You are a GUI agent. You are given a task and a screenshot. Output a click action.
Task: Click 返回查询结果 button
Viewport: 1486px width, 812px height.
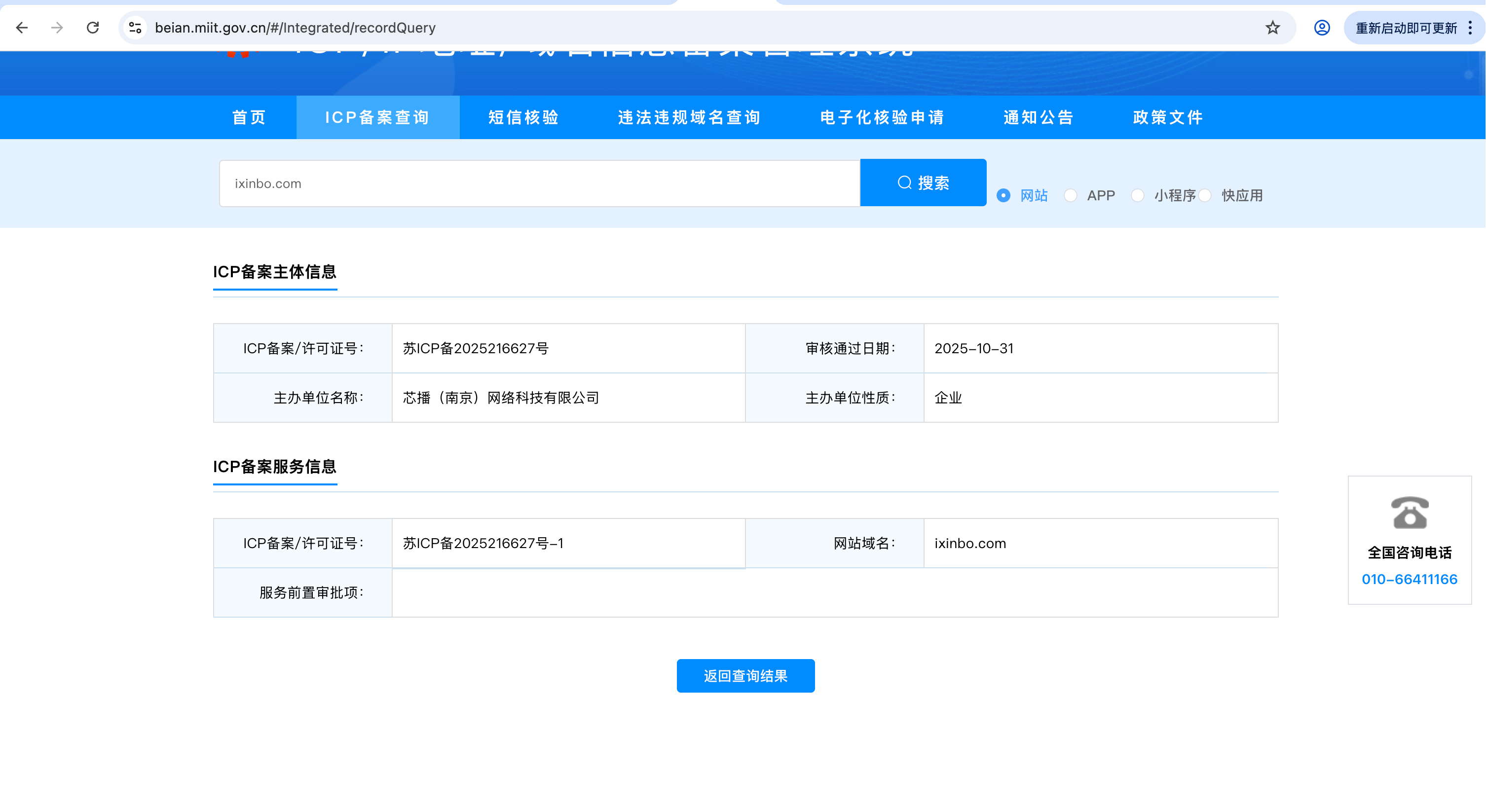pos(745,676)
